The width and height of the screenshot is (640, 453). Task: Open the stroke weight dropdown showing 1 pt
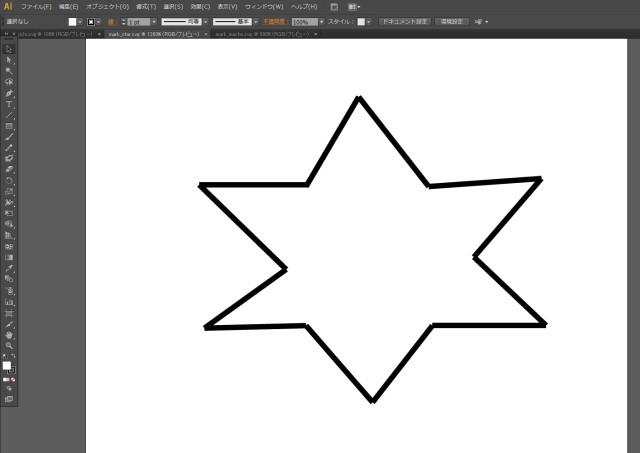pos(154,21)
